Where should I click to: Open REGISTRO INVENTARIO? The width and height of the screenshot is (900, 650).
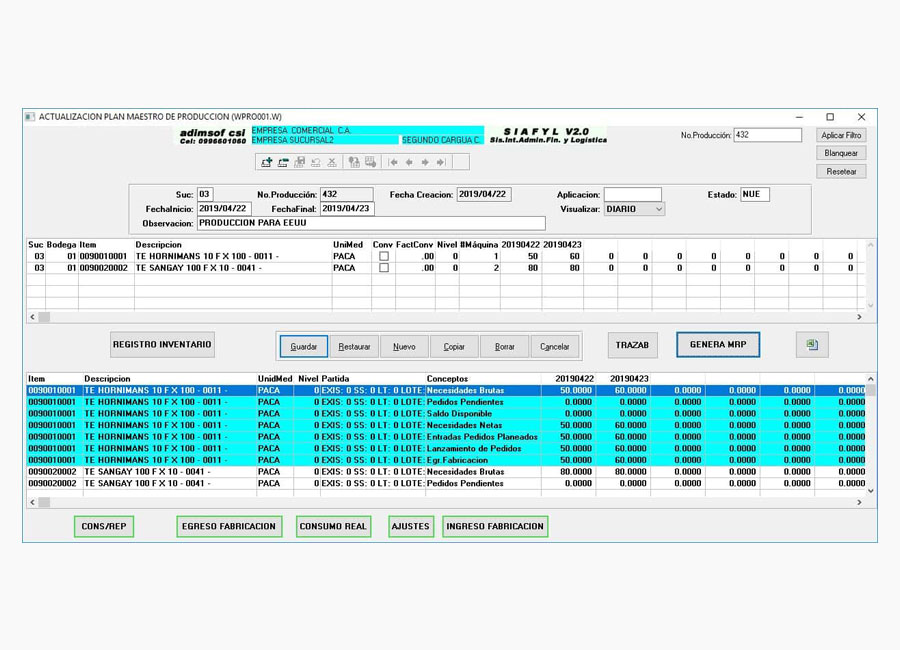click(162, 345)
